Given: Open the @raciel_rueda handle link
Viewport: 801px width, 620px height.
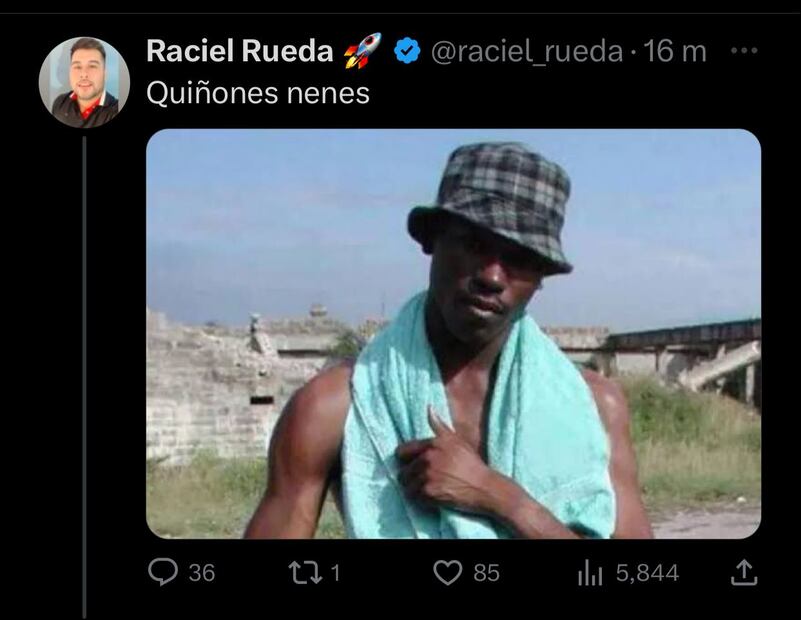Looking at the screenshot, I should coord(527,52).
